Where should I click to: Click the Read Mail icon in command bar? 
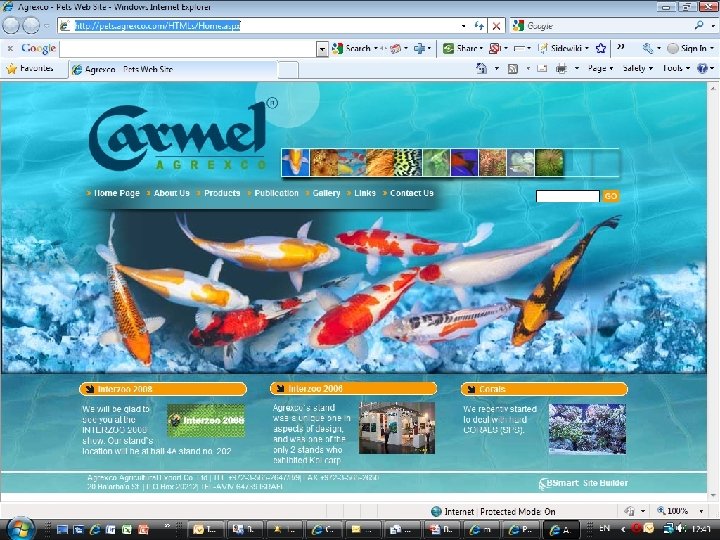542,69
